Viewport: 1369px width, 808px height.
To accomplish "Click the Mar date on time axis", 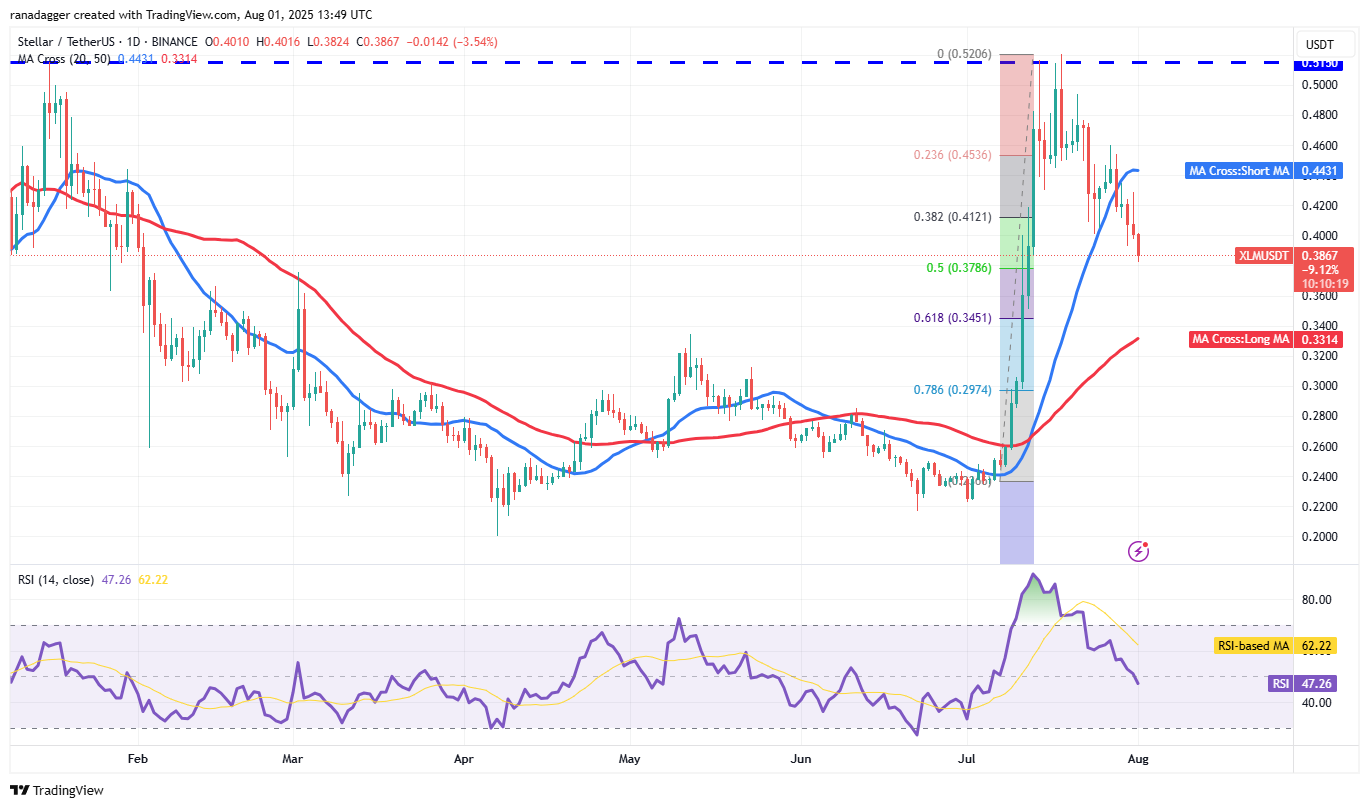I will [292, 759].
